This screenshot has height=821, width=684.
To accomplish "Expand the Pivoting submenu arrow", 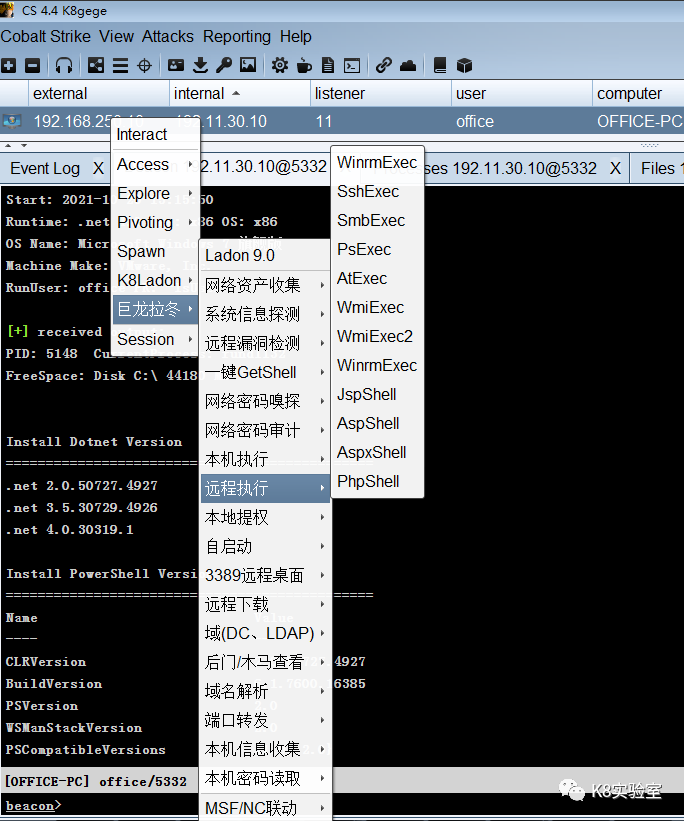I will 191,222.
